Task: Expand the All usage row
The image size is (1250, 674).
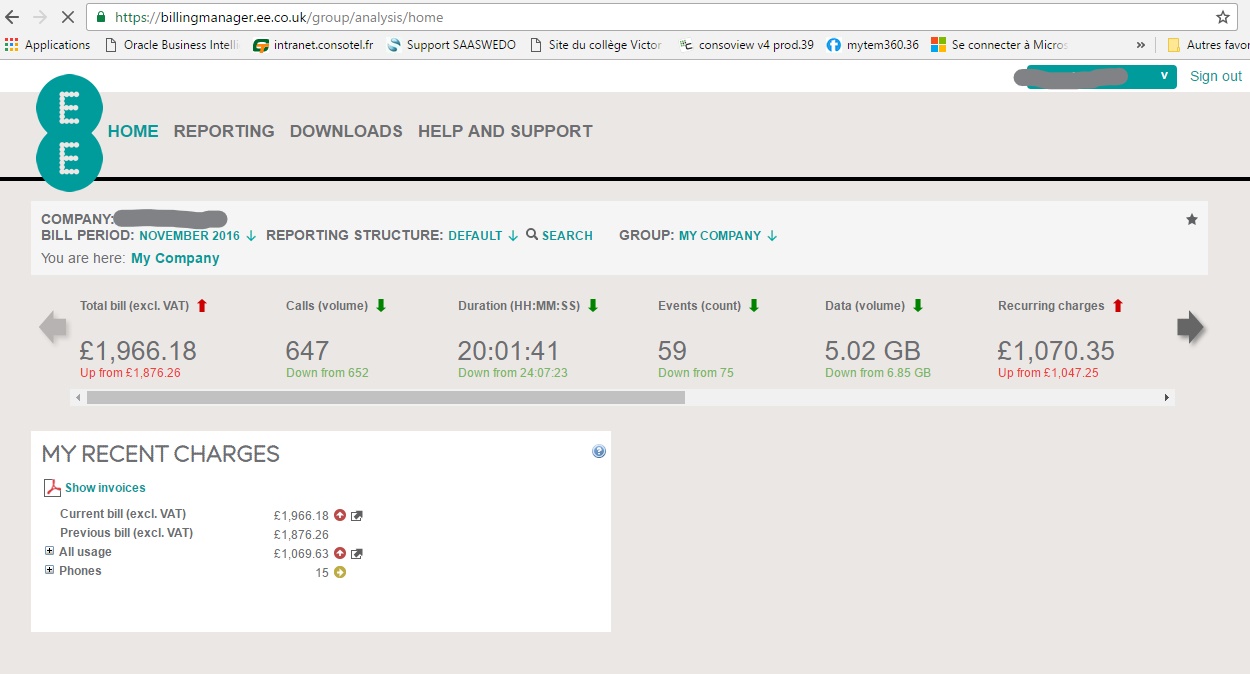Action: [50, 552]
